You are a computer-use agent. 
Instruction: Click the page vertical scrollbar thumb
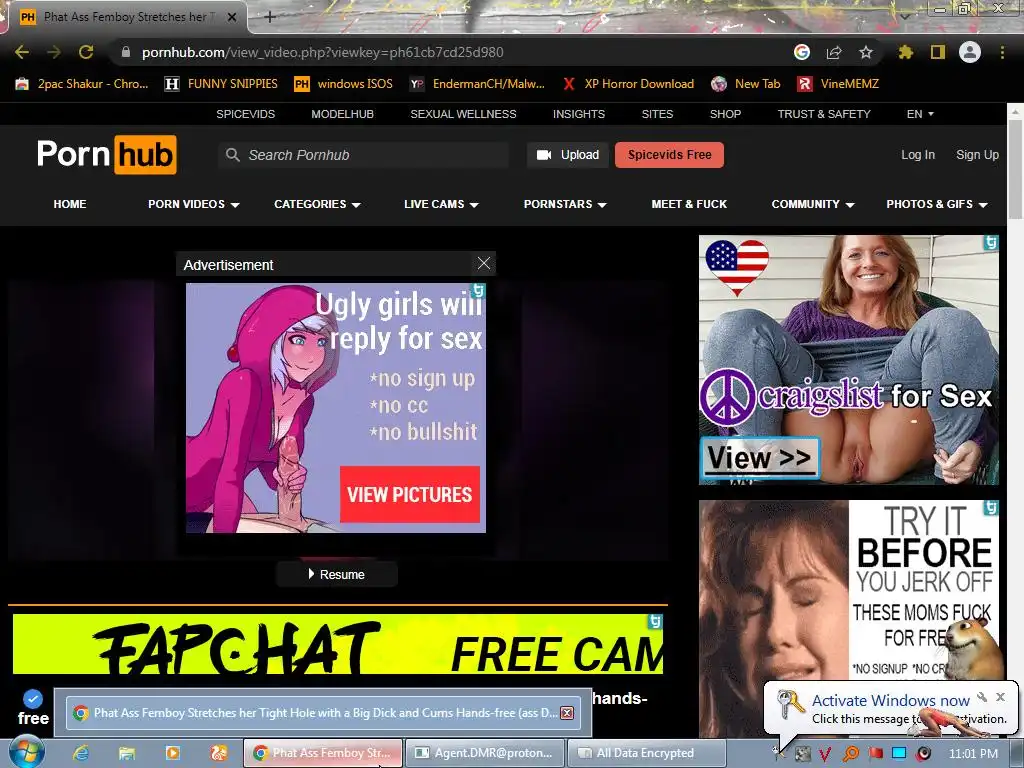click(1015, 169)
